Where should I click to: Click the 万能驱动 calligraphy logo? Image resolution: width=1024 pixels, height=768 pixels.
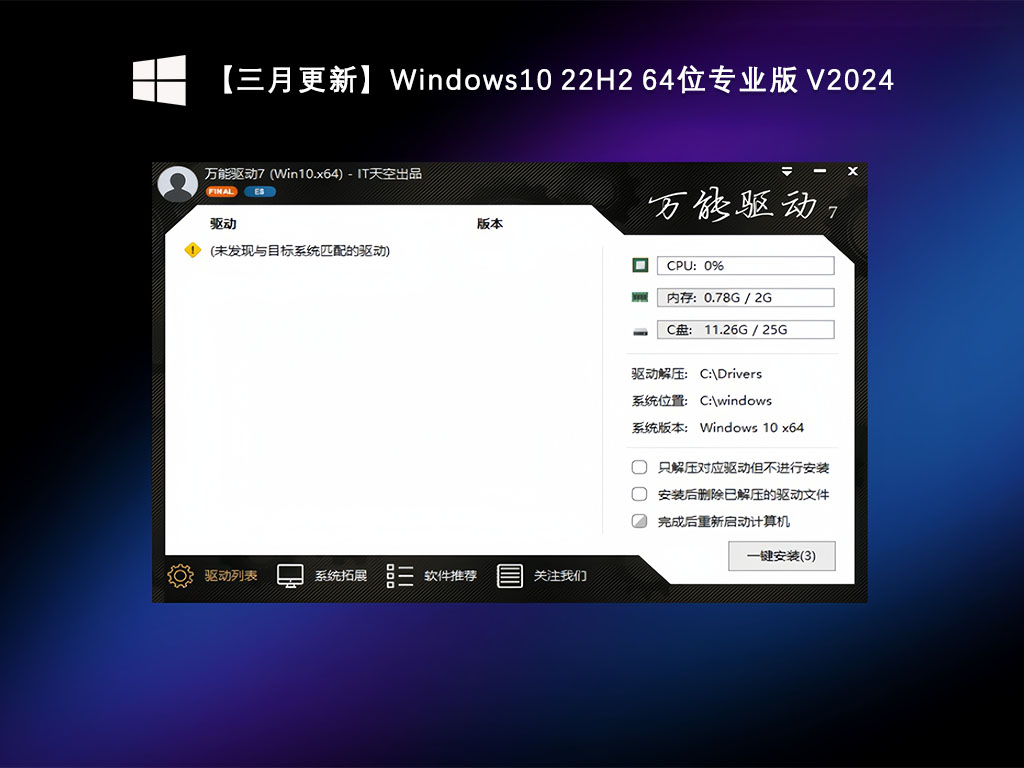[743, 205]
